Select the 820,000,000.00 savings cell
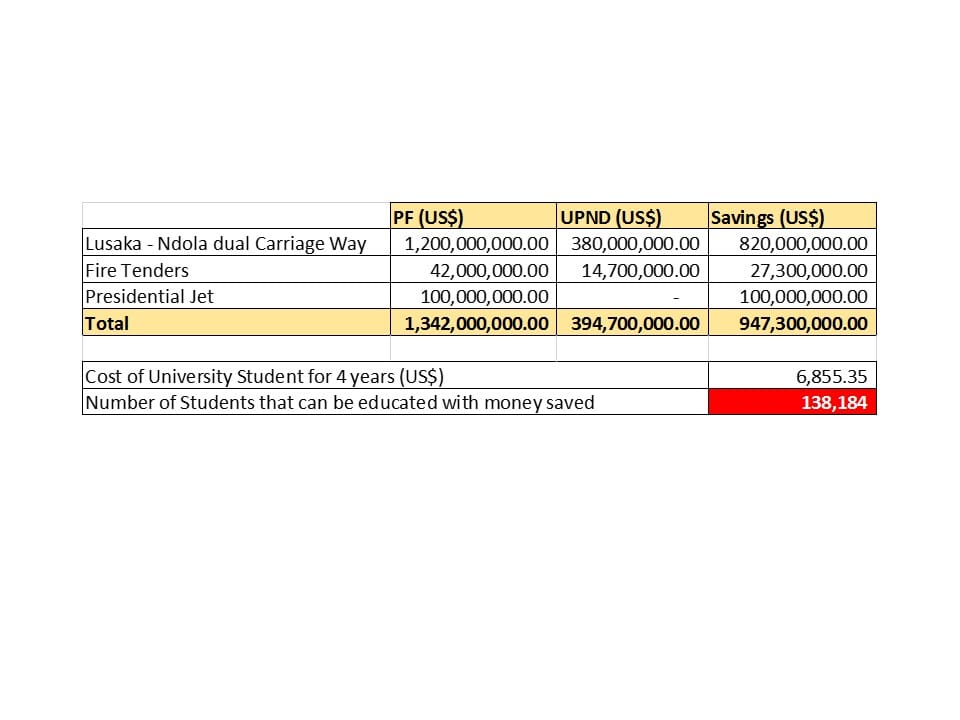This screenshot has height=720, width=960. tap(792, 243)
